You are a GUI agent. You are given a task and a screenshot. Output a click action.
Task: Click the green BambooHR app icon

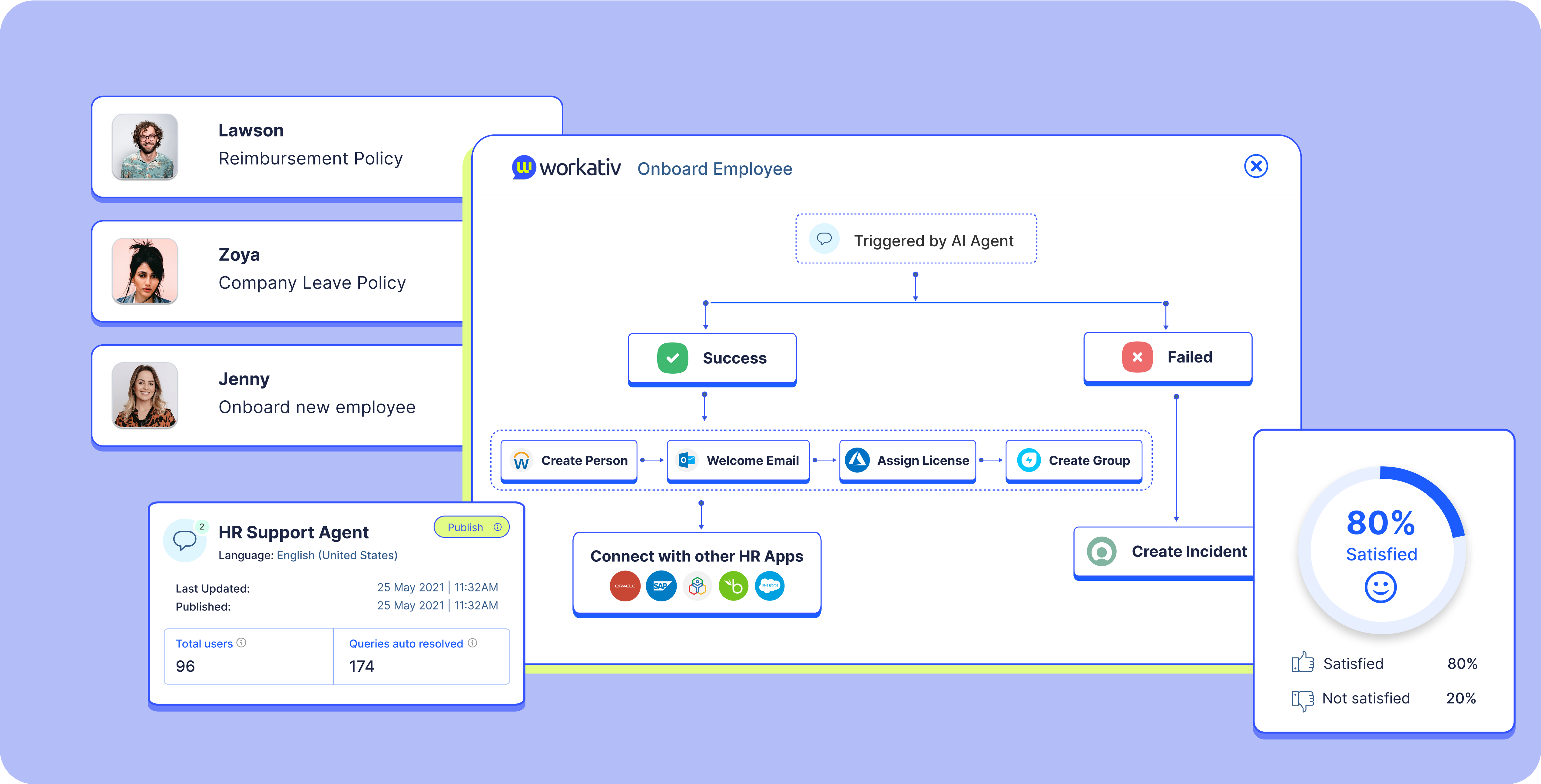pyautogui.click(x=734, y=586)
